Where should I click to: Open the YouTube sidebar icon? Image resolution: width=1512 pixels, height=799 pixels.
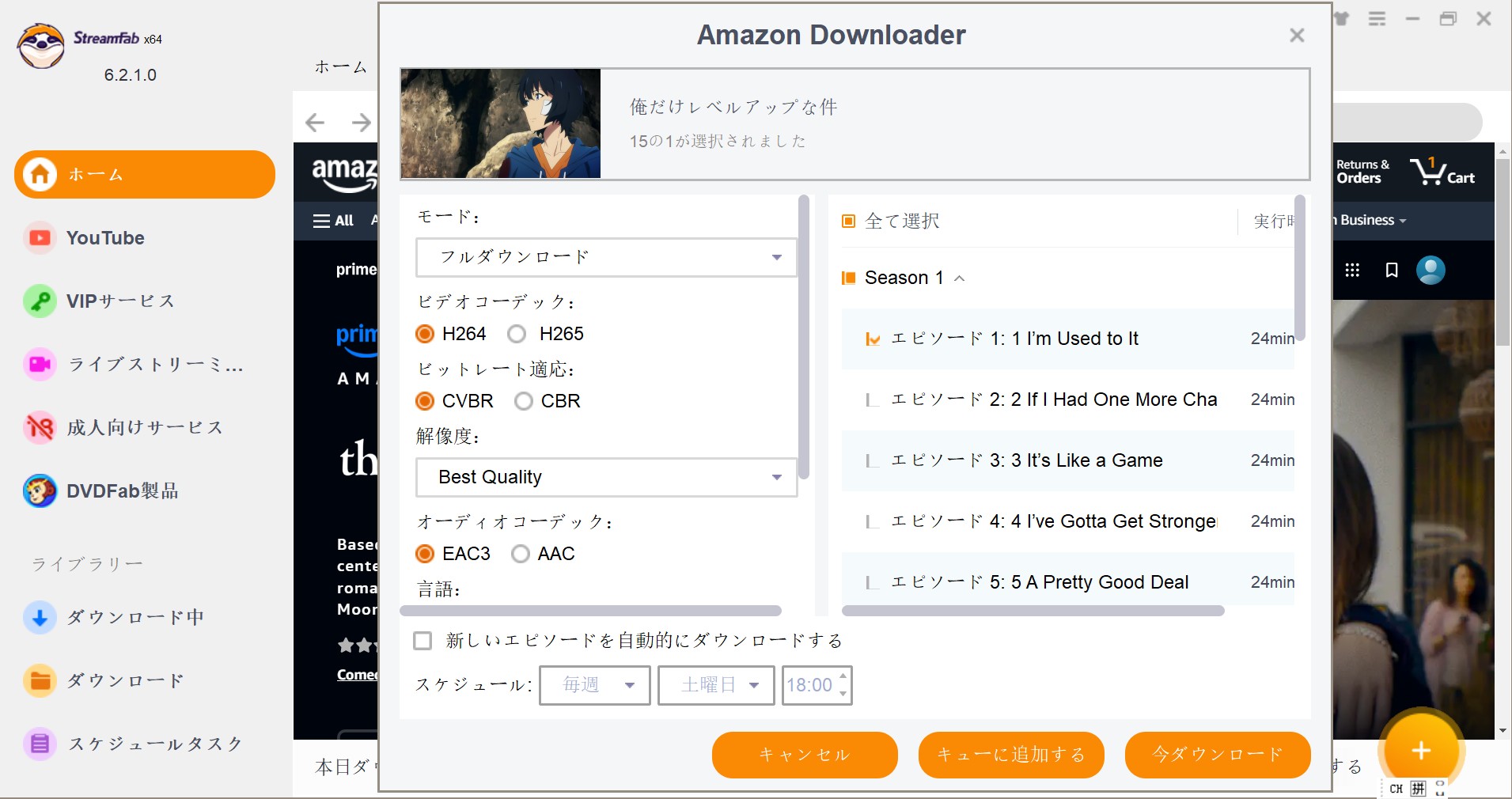[x=40, y=238]
